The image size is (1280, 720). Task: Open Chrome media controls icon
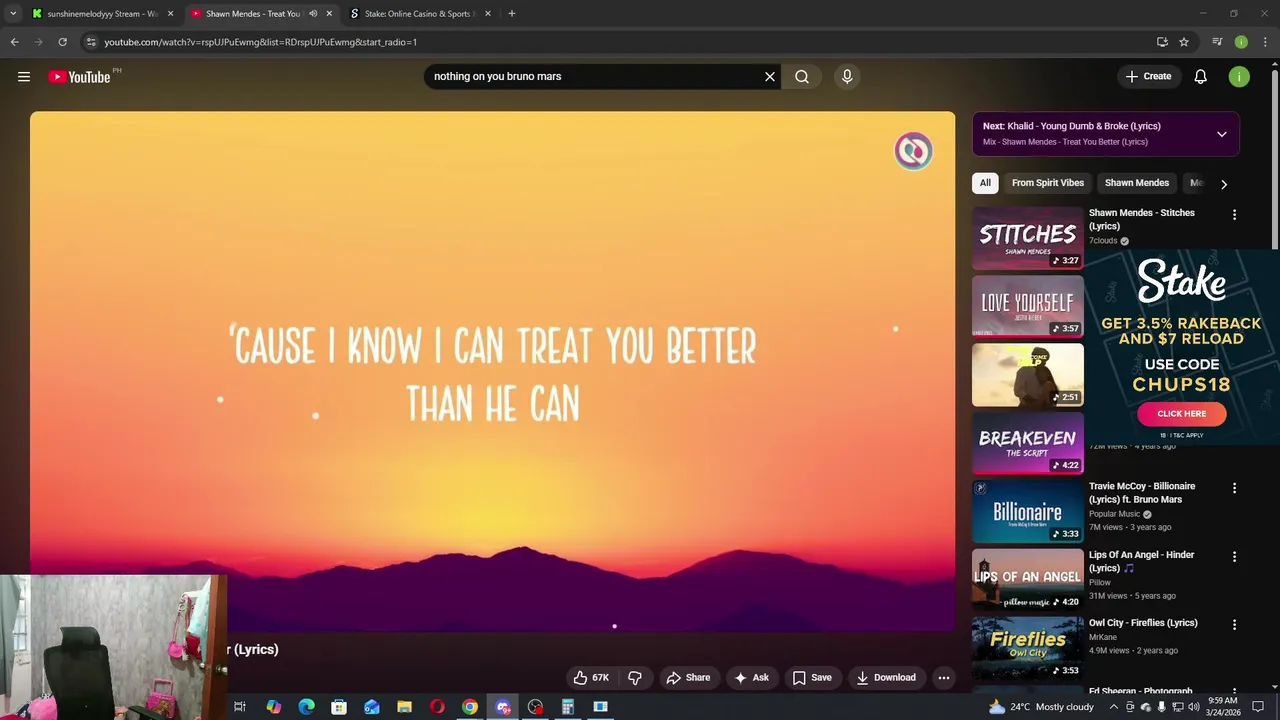[1217, 42]
